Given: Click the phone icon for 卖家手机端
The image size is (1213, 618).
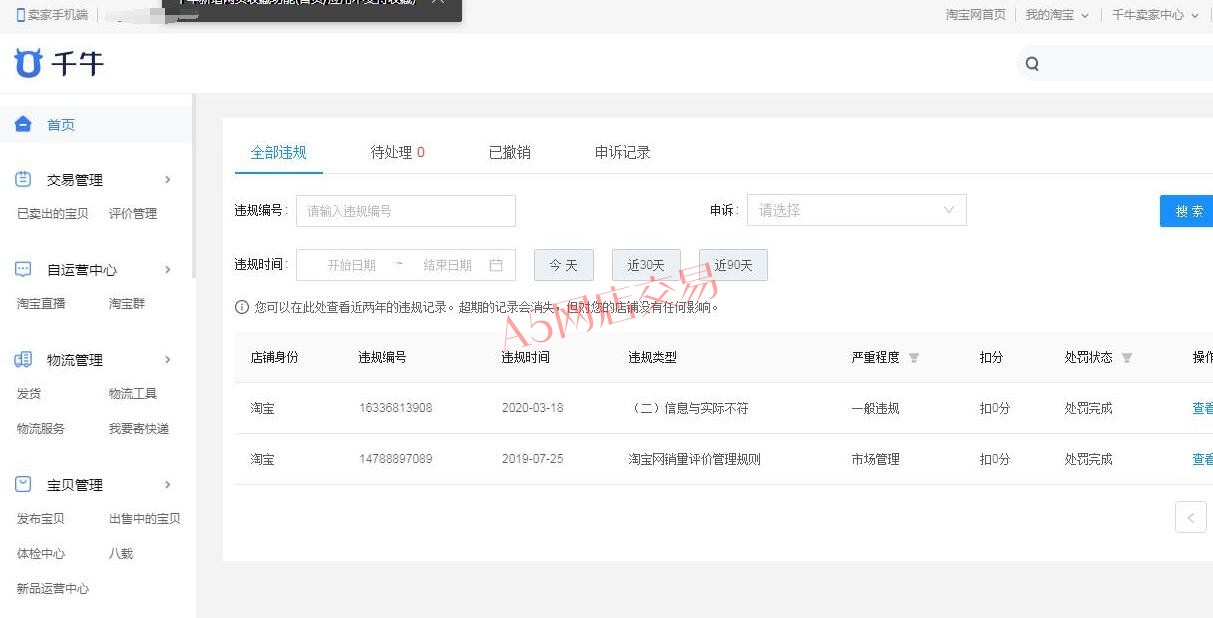Looking at the screenshot, I should (21, 15).
